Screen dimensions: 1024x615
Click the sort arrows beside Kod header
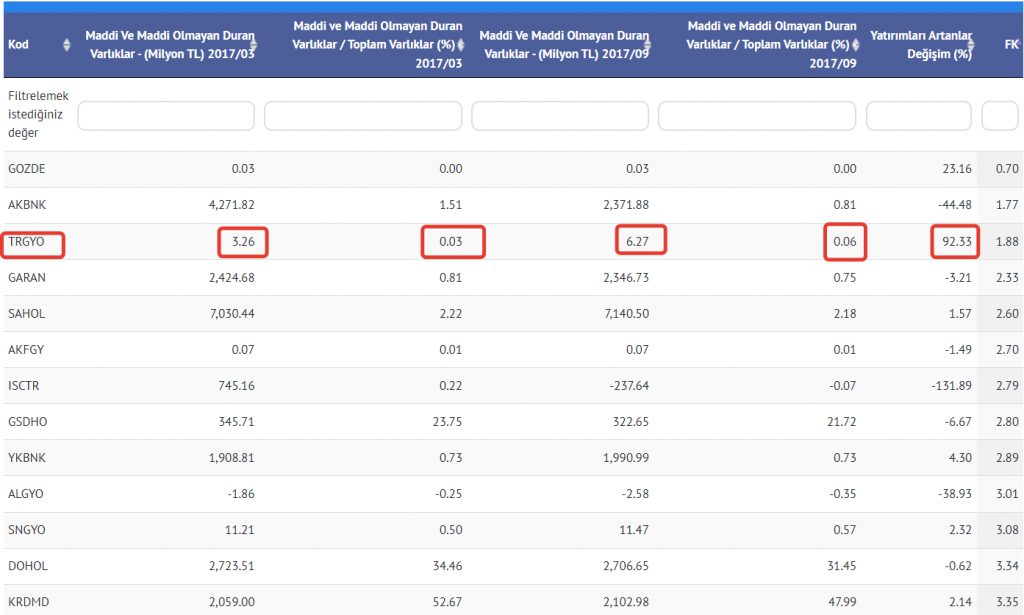pos(67,45)
